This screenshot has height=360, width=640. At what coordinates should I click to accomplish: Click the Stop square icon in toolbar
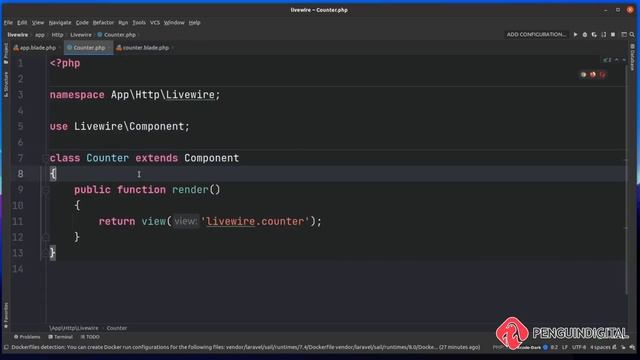613,35
